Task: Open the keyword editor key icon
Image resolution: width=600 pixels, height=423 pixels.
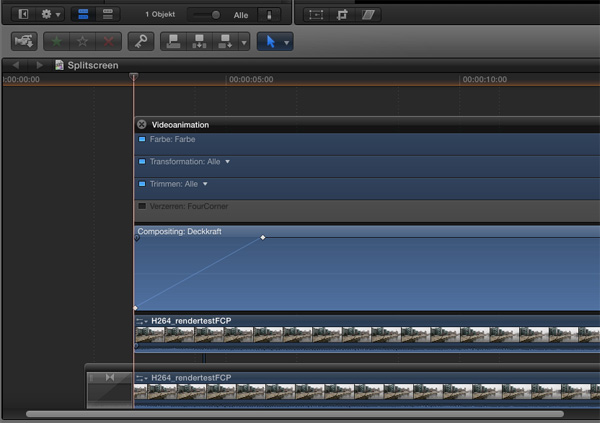Action: [141, 41]
